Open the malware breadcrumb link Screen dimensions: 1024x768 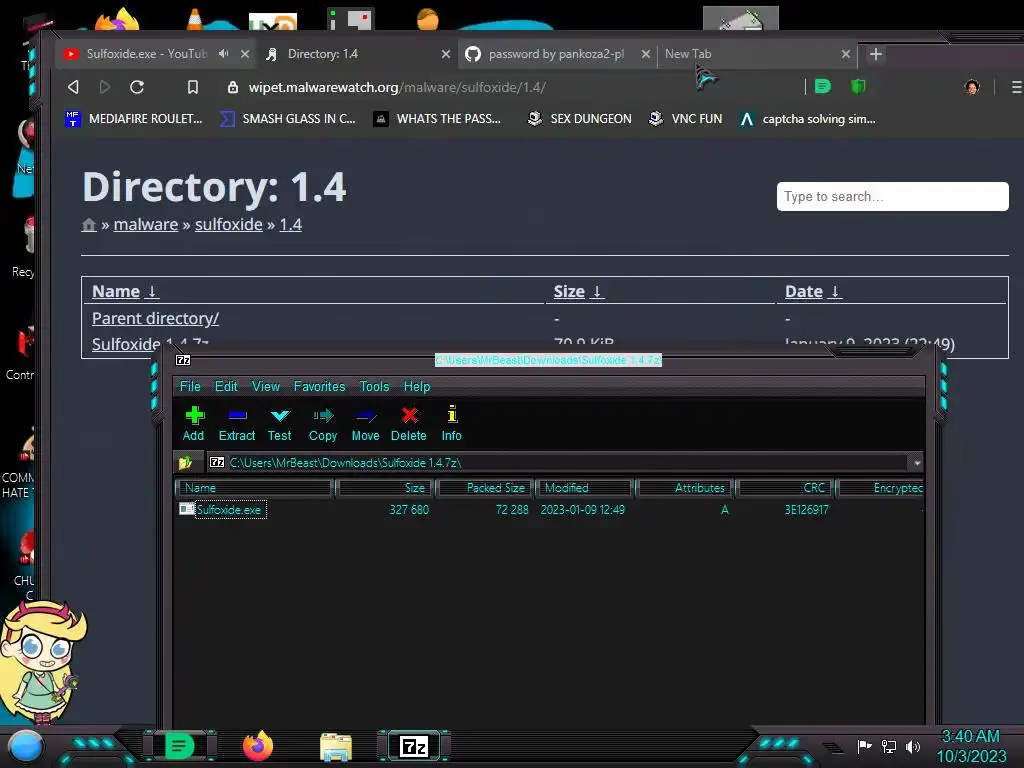pyautogui.click(x=146, y=225)
